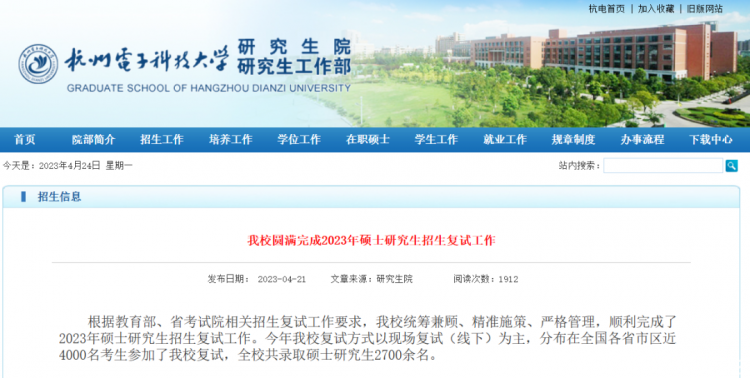Click the blue marker beside 招生信息
The height and width of the screenshot is (378, 750).
click(x=23, y=197)
